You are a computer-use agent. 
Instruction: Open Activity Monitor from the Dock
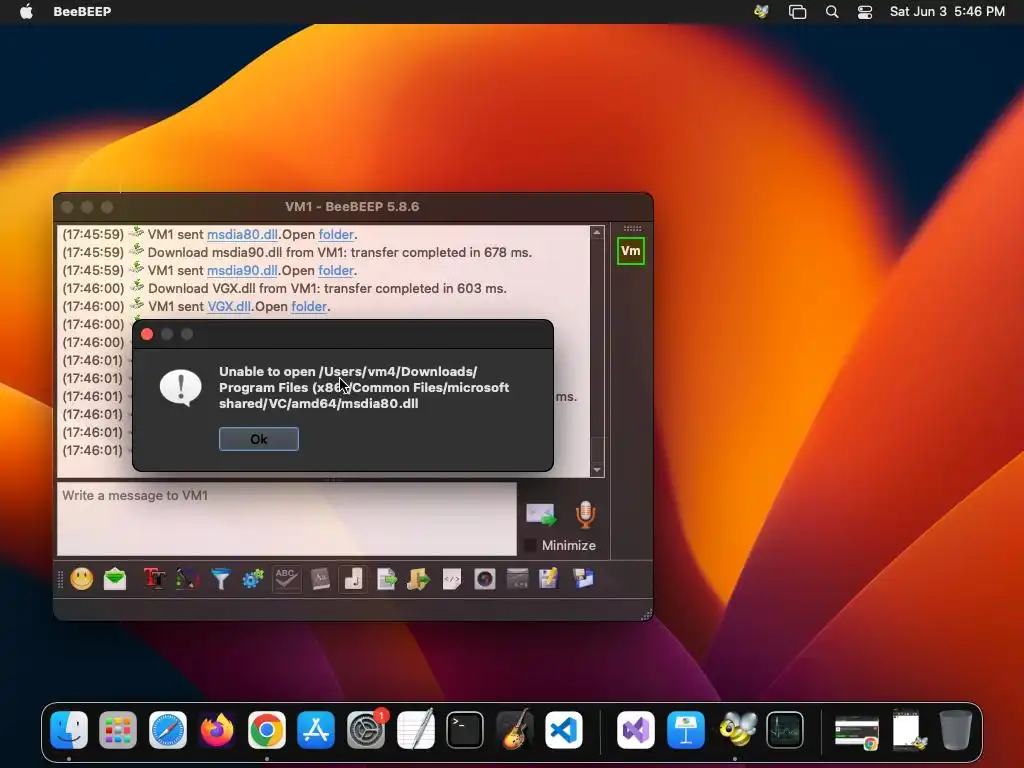785,730
